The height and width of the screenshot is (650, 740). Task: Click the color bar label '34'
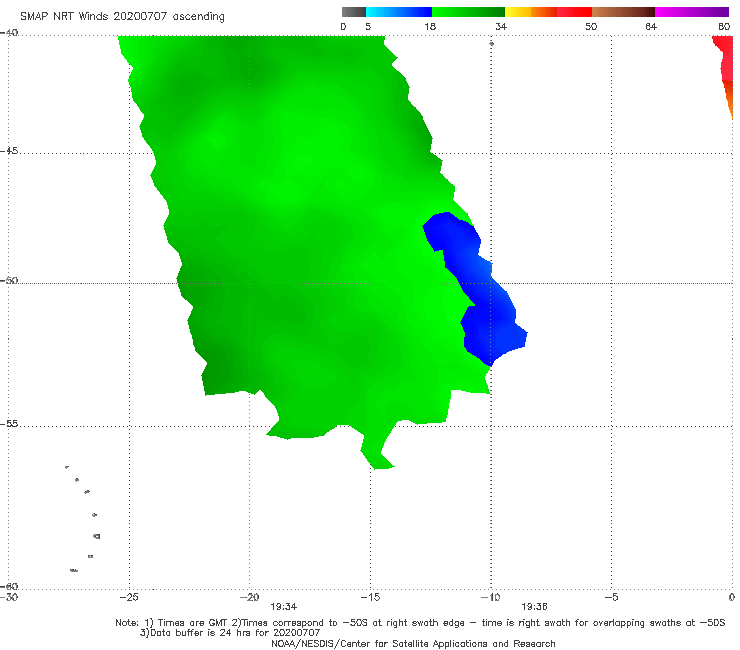[501, 27]
